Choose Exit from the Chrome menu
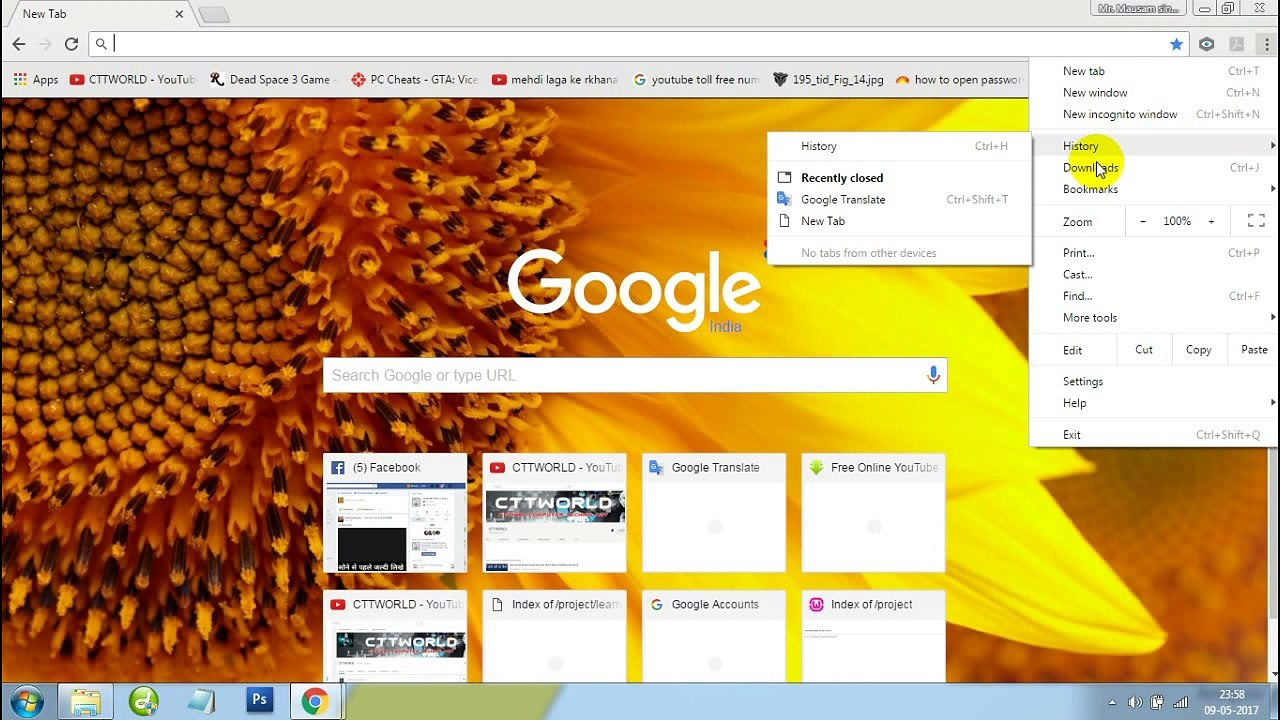The width and height of the screenshot is (1280, 720). (1154, 435)
